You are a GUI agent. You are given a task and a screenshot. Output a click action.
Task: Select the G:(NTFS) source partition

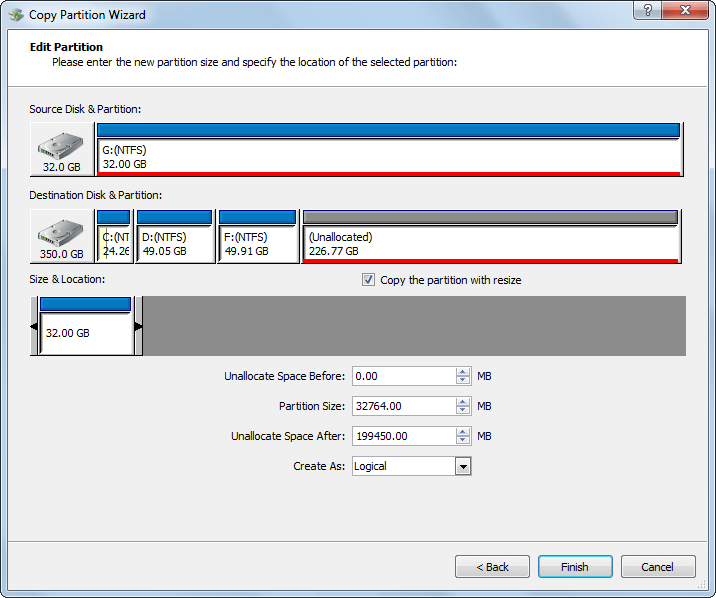coord(389,149)
